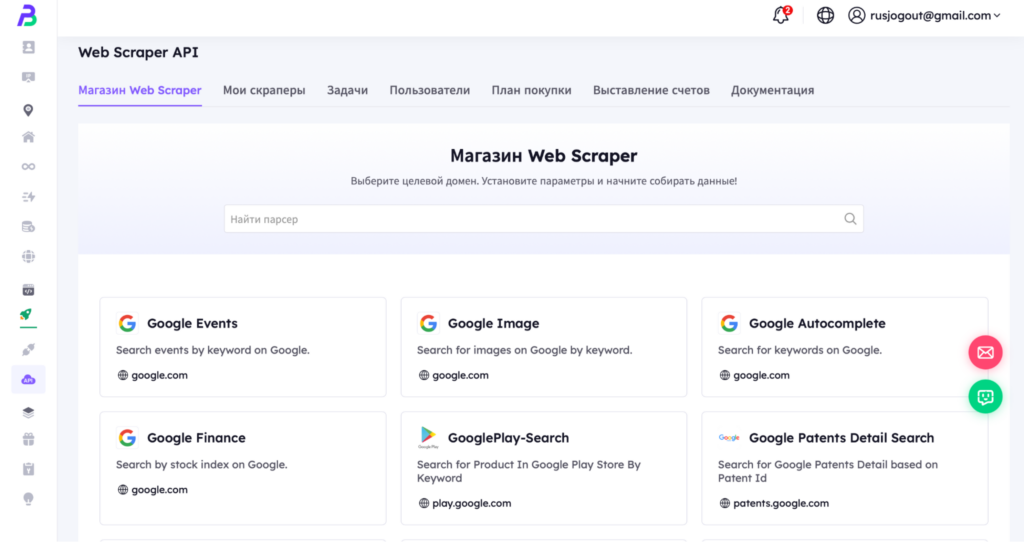Click the Web Scraper API page title
The image size is (1024, 542).
click(138, 52)
